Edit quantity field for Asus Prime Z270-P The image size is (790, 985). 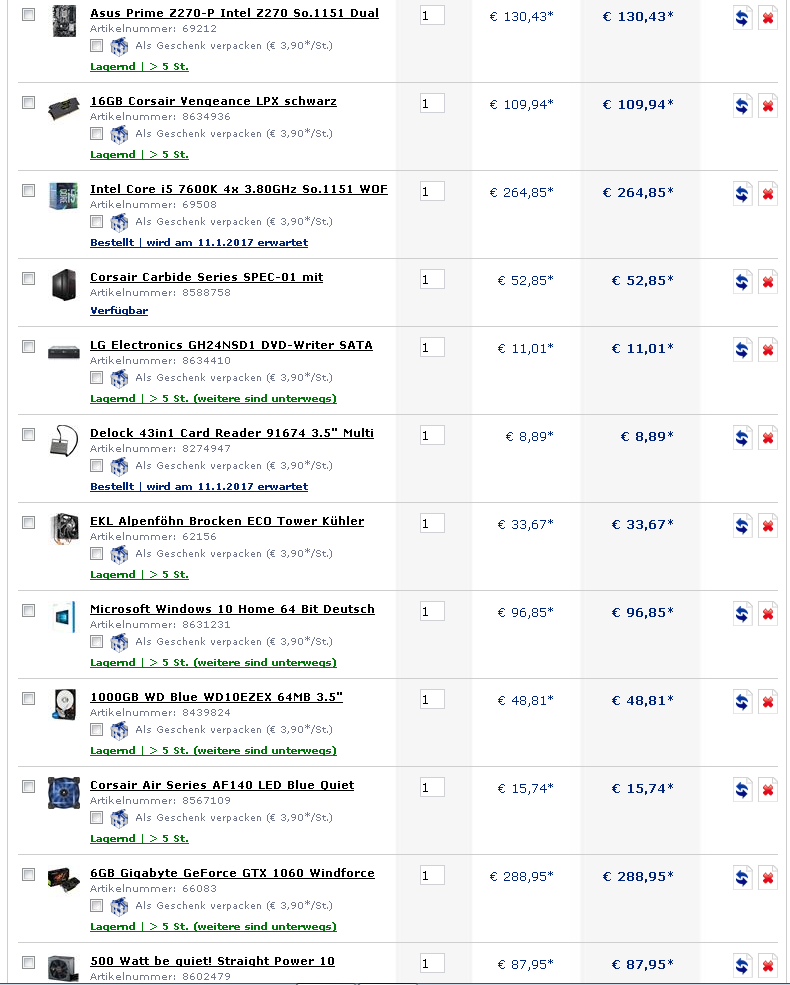pos(432,16)
